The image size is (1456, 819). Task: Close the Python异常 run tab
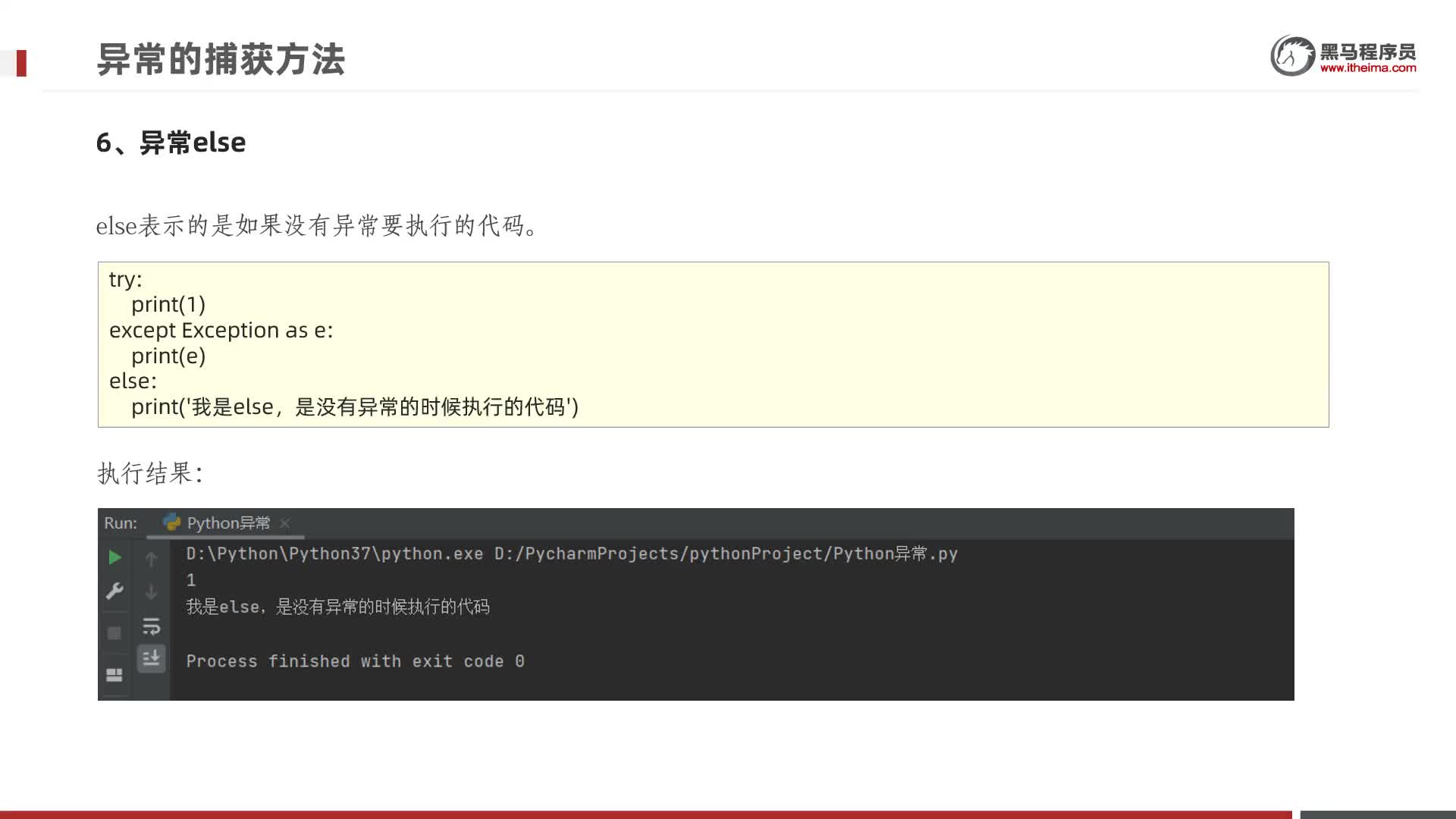pos(285,523)
